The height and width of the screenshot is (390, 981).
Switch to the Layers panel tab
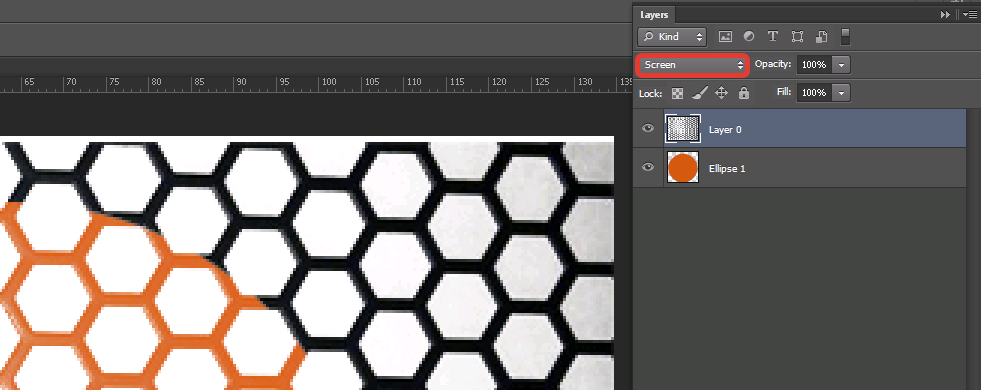click(x=654, y=14)
